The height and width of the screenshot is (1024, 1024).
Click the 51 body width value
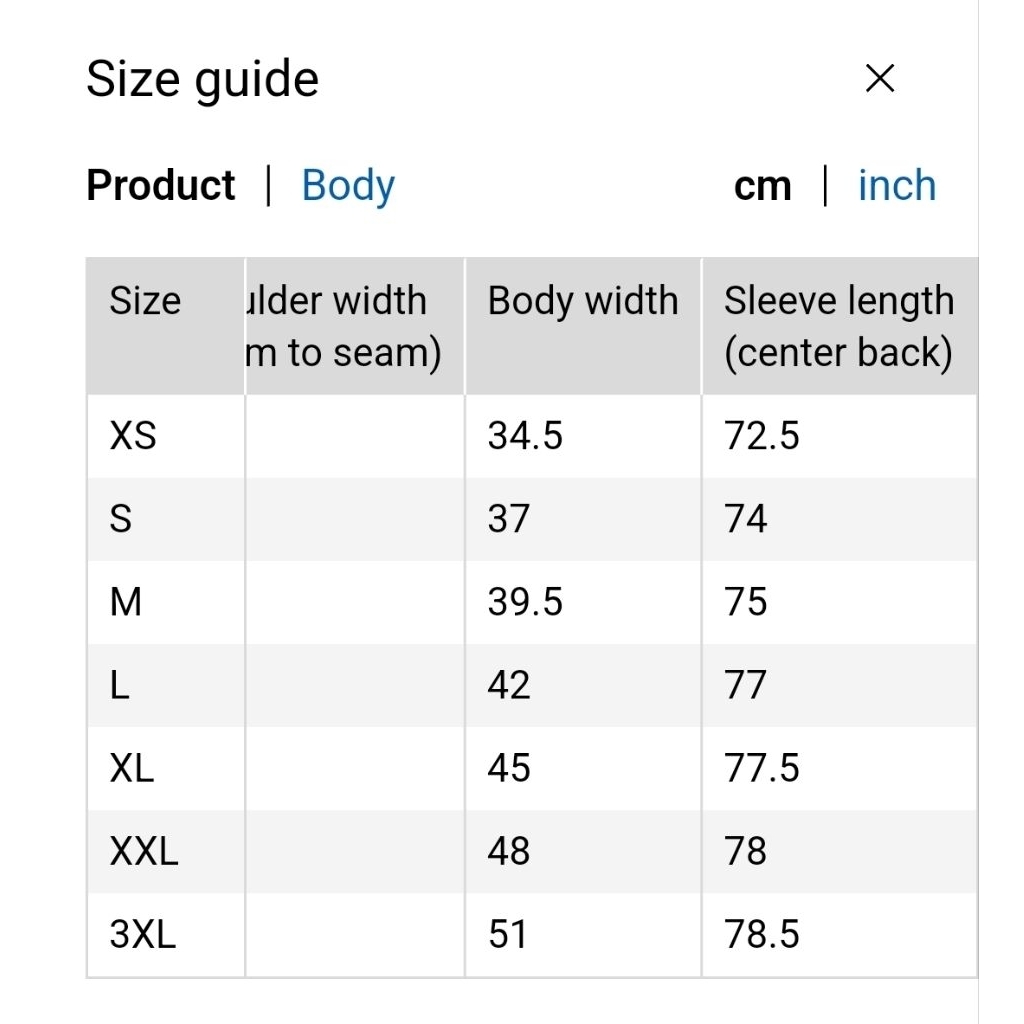pos(508,934)
